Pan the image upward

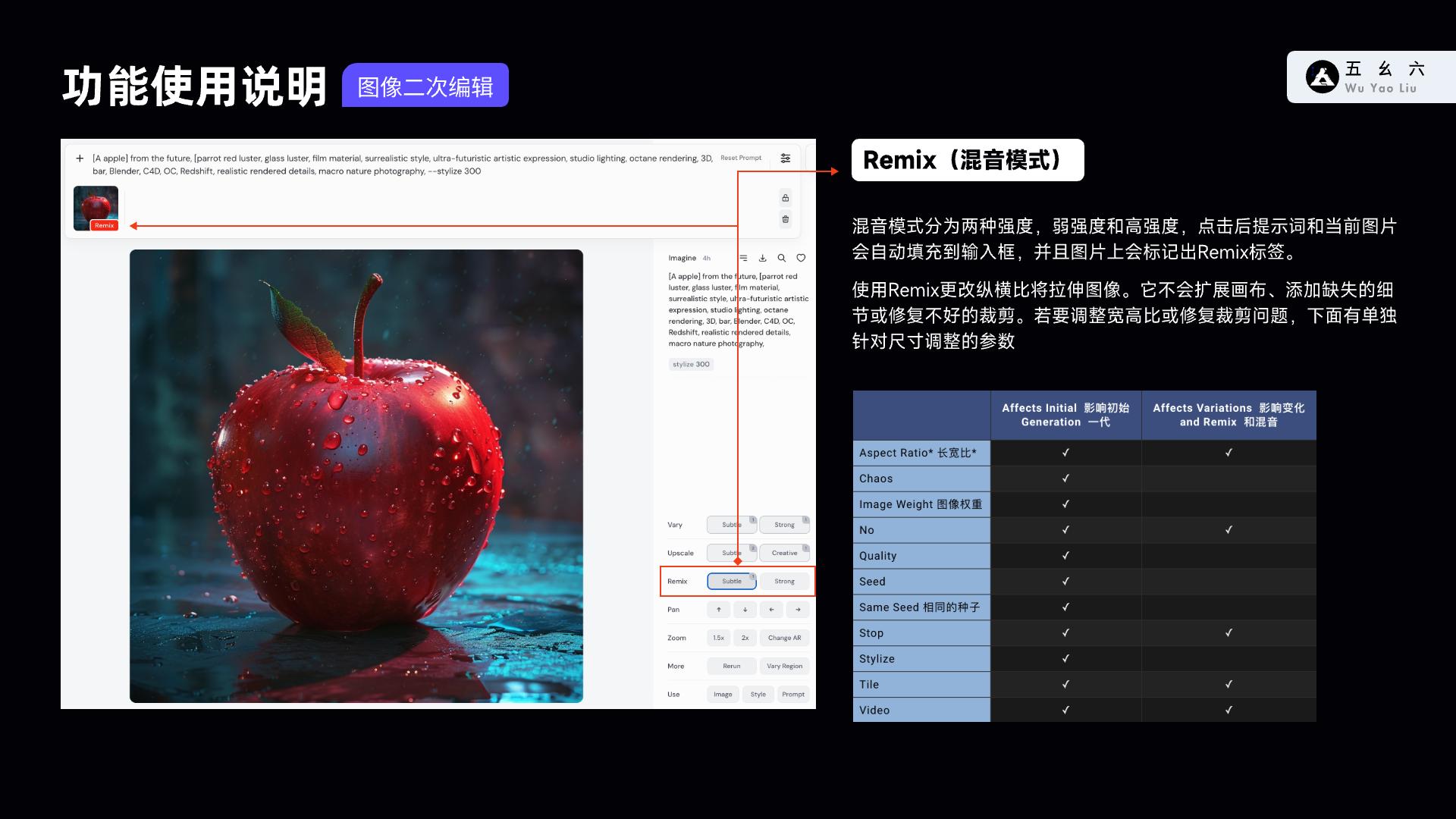point(719,610)
